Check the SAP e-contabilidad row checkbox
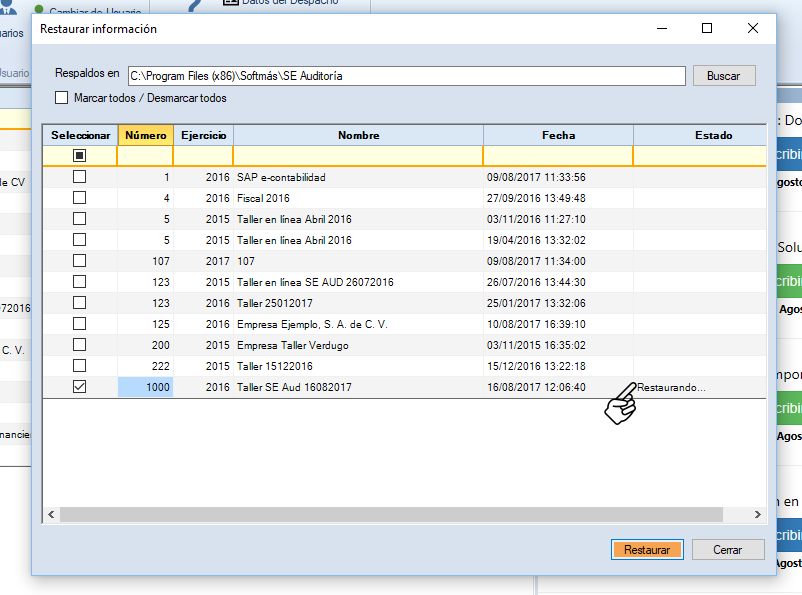The image size is (802, 595). coord(80,177)
